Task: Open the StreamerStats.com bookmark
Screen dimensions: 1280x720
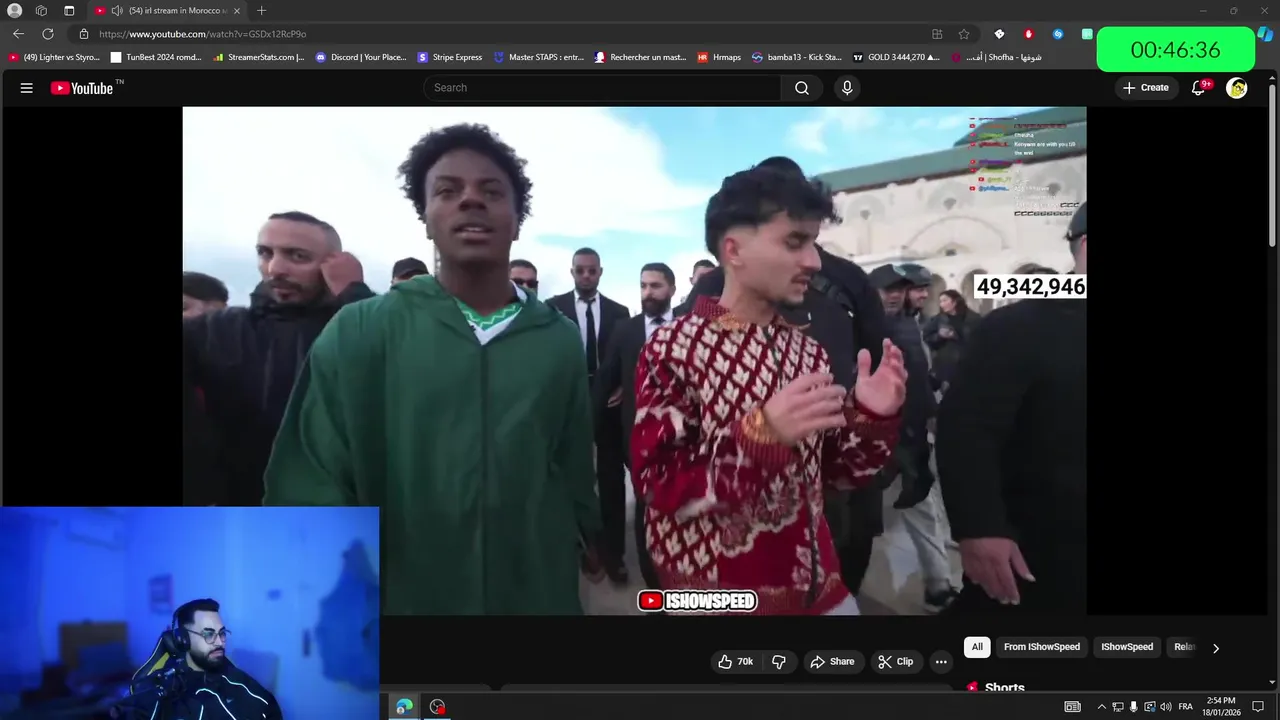Action: point(258,57)
